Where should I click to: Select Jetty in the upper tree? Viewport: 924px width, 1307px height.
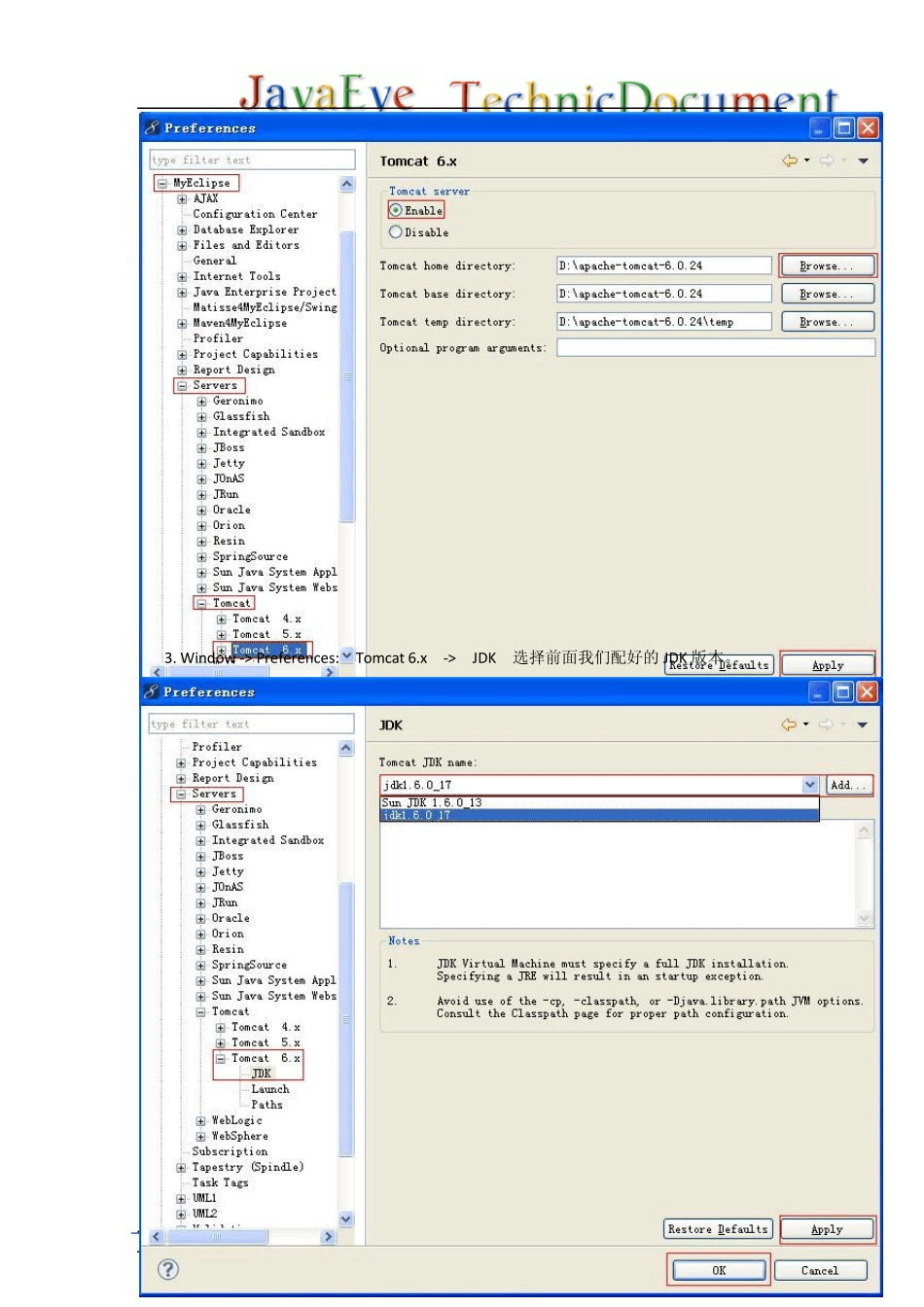coord(229,463)
